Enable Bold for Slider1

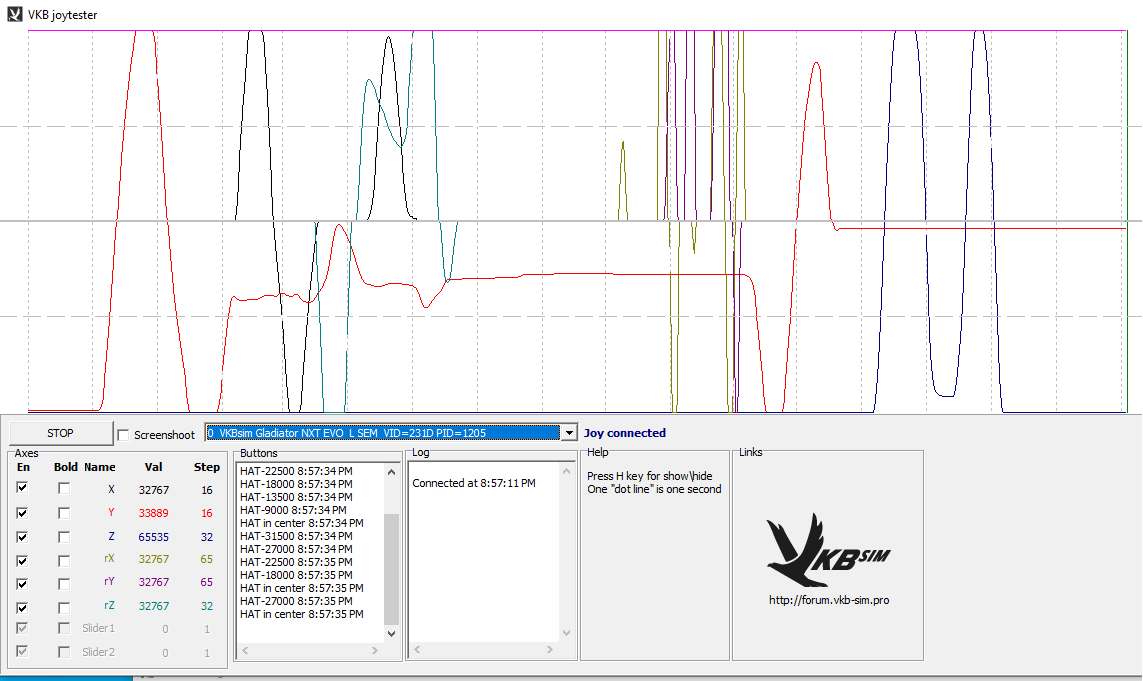click(x=64, y=628)
